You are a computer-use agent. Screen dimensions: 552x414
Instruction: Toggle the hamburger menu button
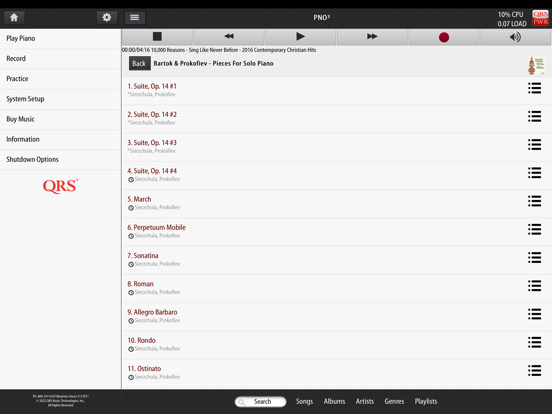pos(134,17)
